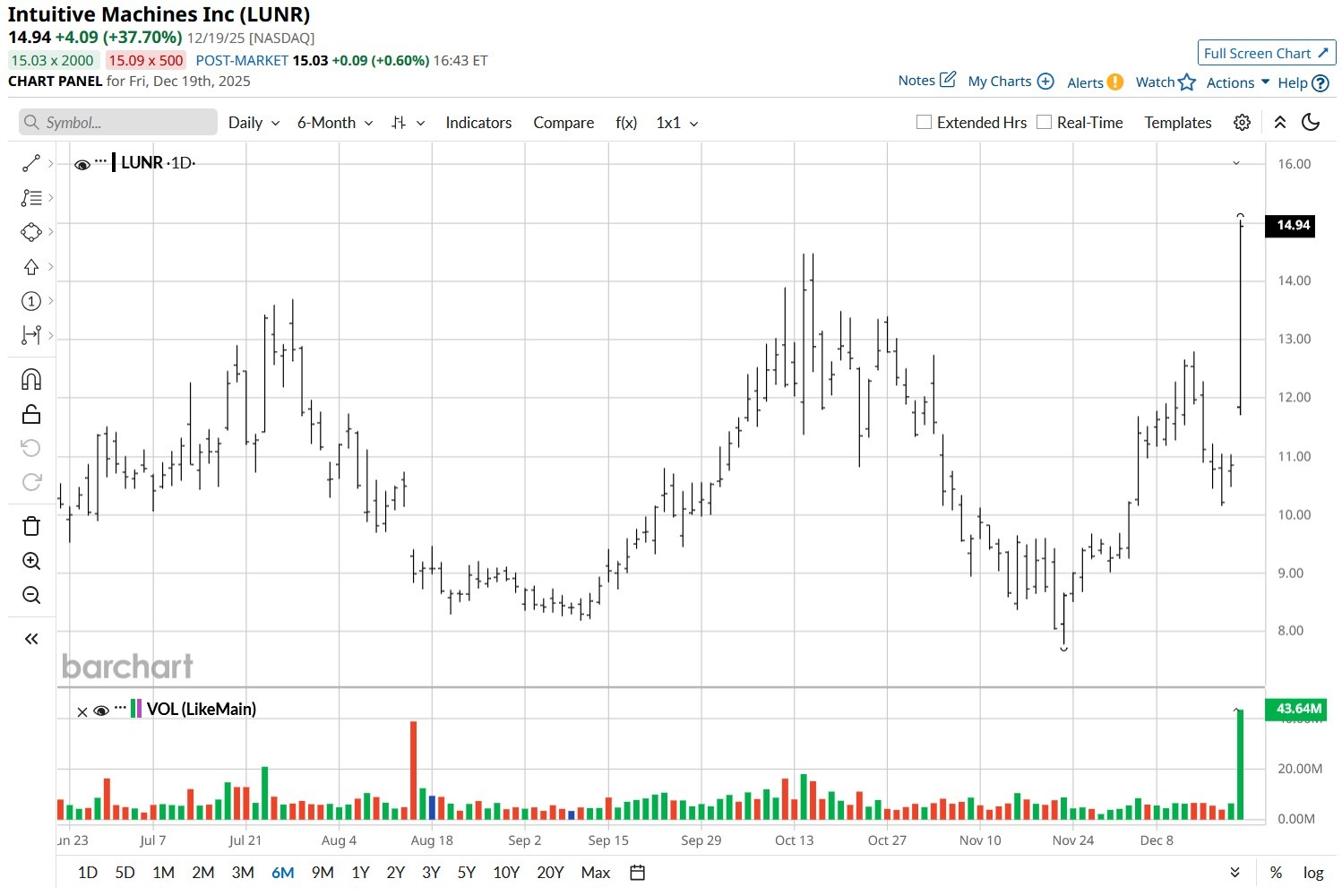Toggle the magnet snap mode

[31, 379]
